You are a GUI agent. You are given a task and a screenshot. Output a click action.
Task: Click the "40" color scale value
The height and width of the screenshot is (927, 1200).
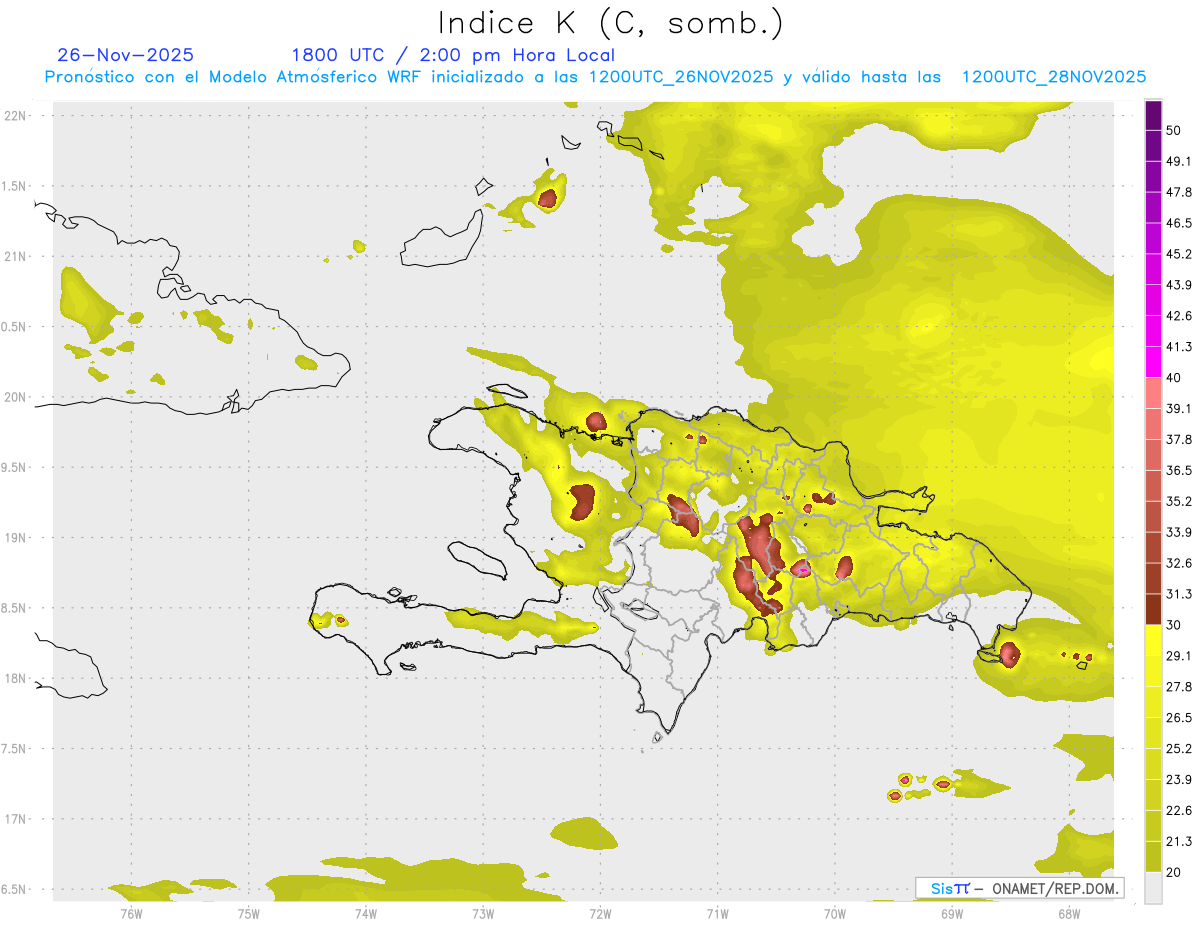[x=1174, y=378]
